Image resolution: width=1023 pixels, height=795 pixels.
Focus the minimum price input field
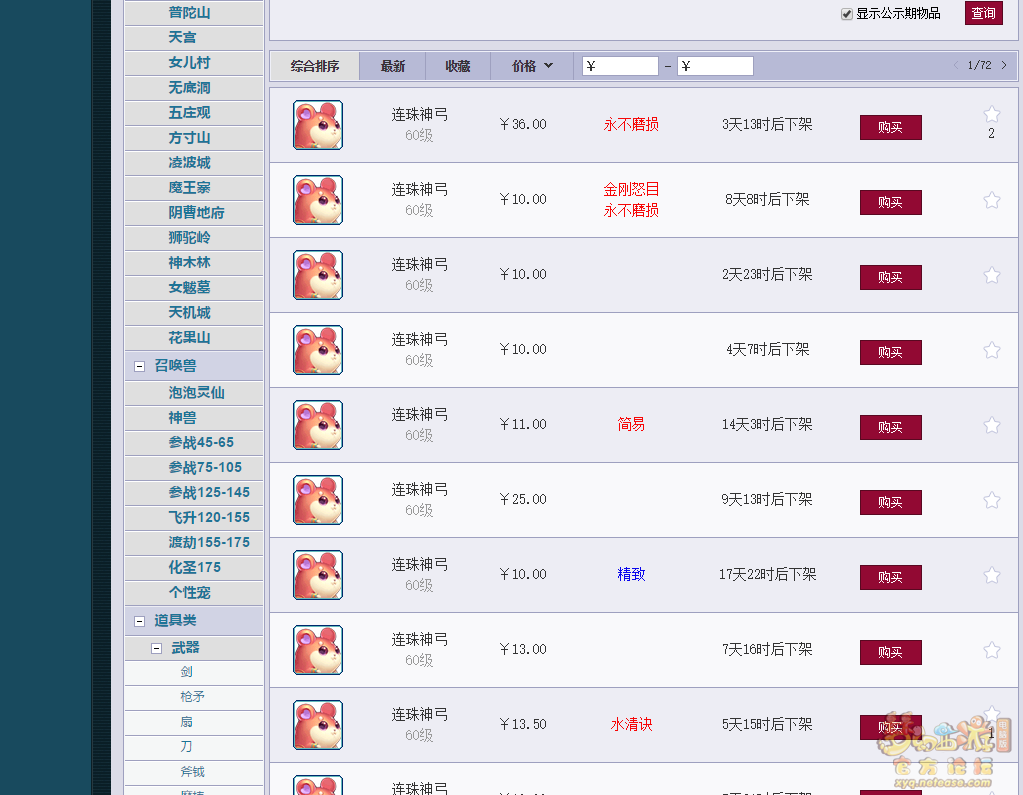point(620,66)
